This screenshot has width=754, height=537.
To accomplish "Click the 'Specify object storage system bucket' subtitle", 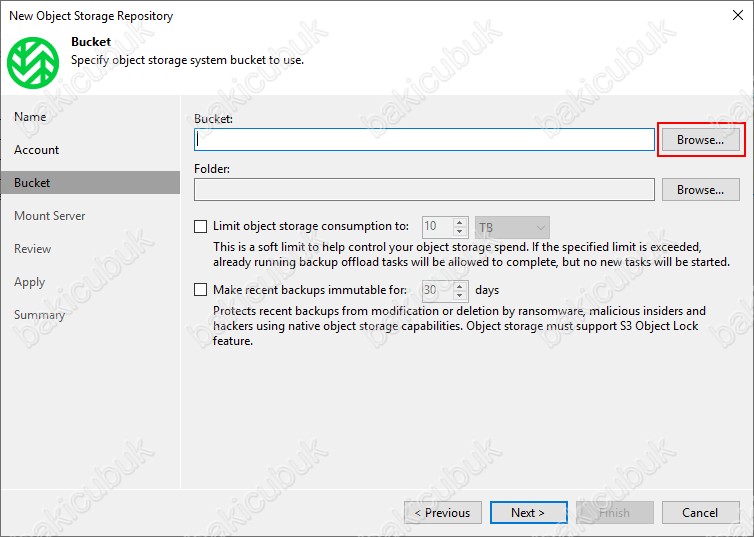I will click(x=188, y=61).
